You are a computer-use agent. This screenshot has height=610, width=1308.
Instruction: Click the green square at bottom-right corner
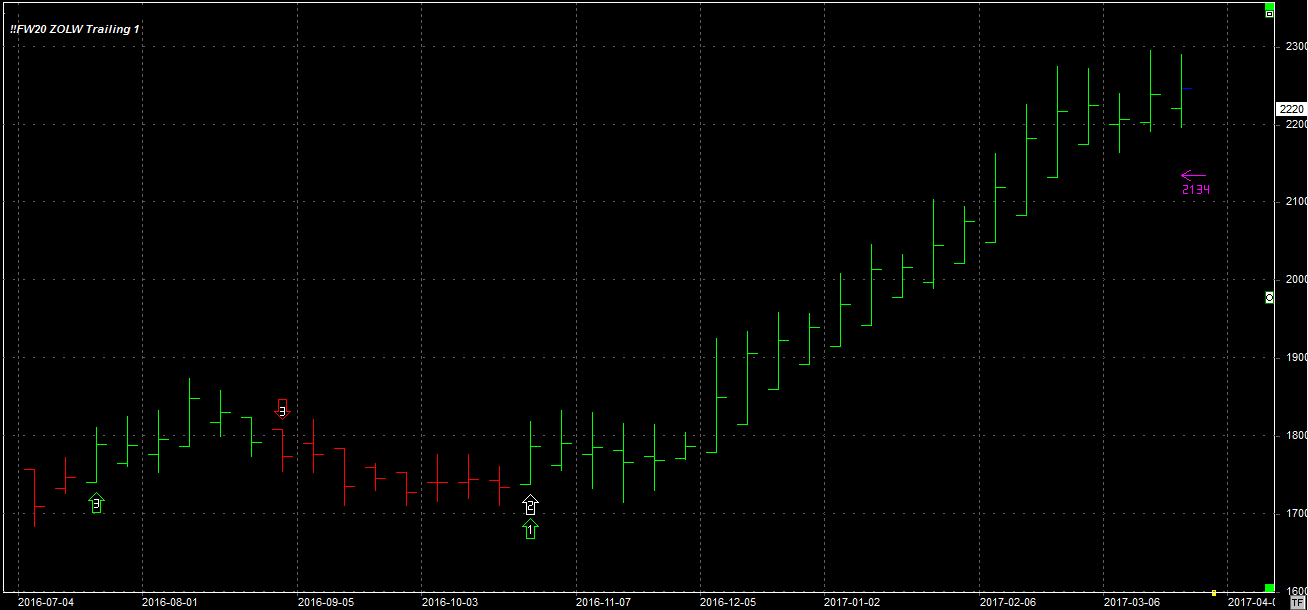pos(1269,587)
